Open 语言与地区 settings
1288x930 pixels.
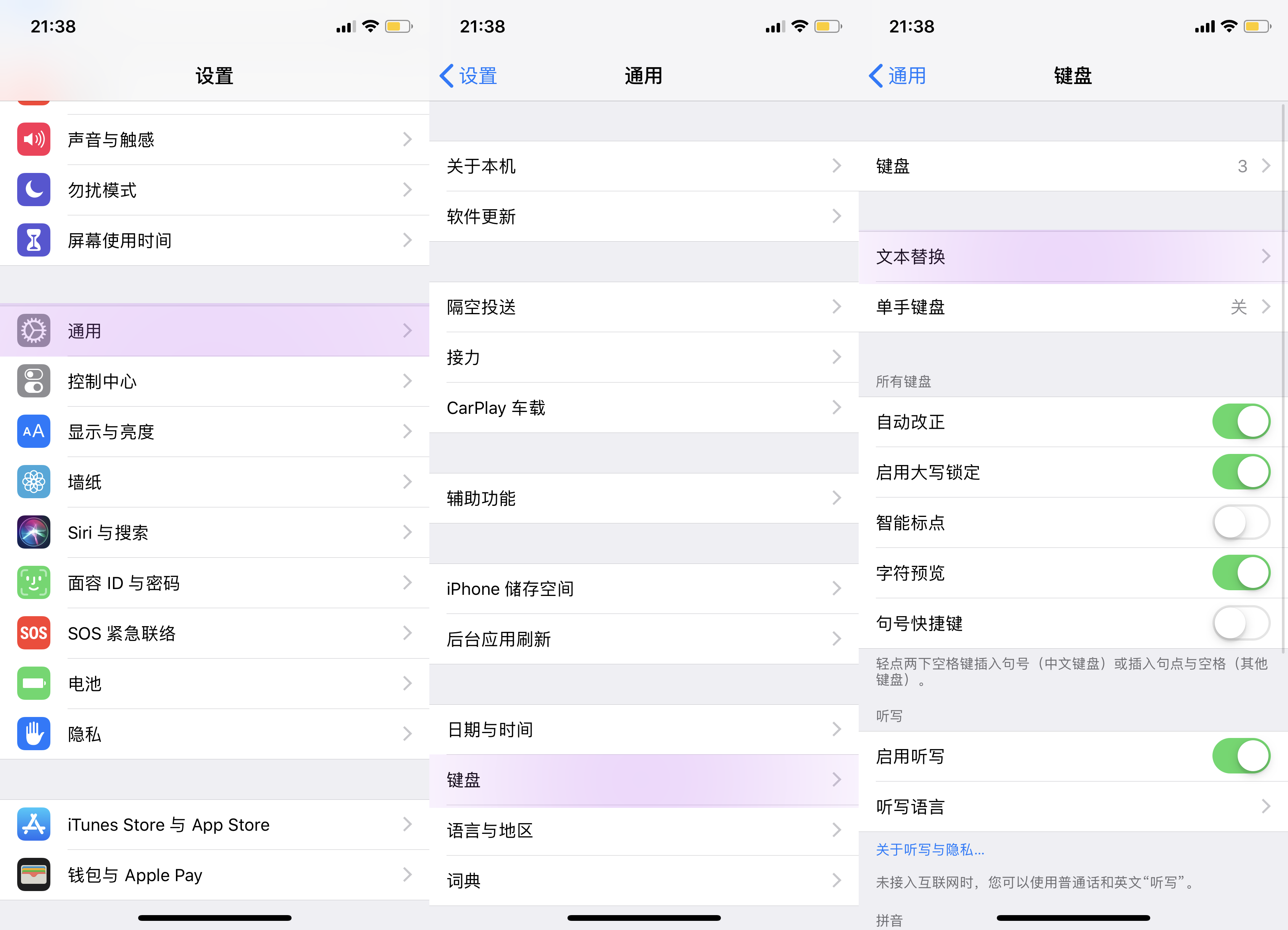pos(644,831)
